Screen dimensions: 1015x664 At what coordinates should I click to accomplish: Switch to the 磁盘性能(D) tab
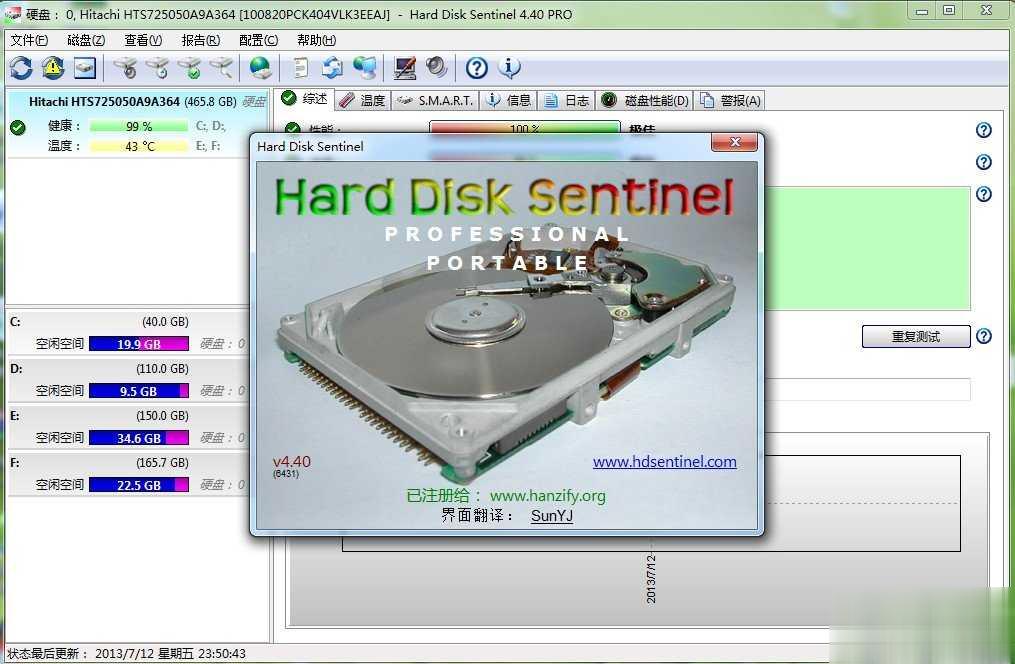[645, 100]
